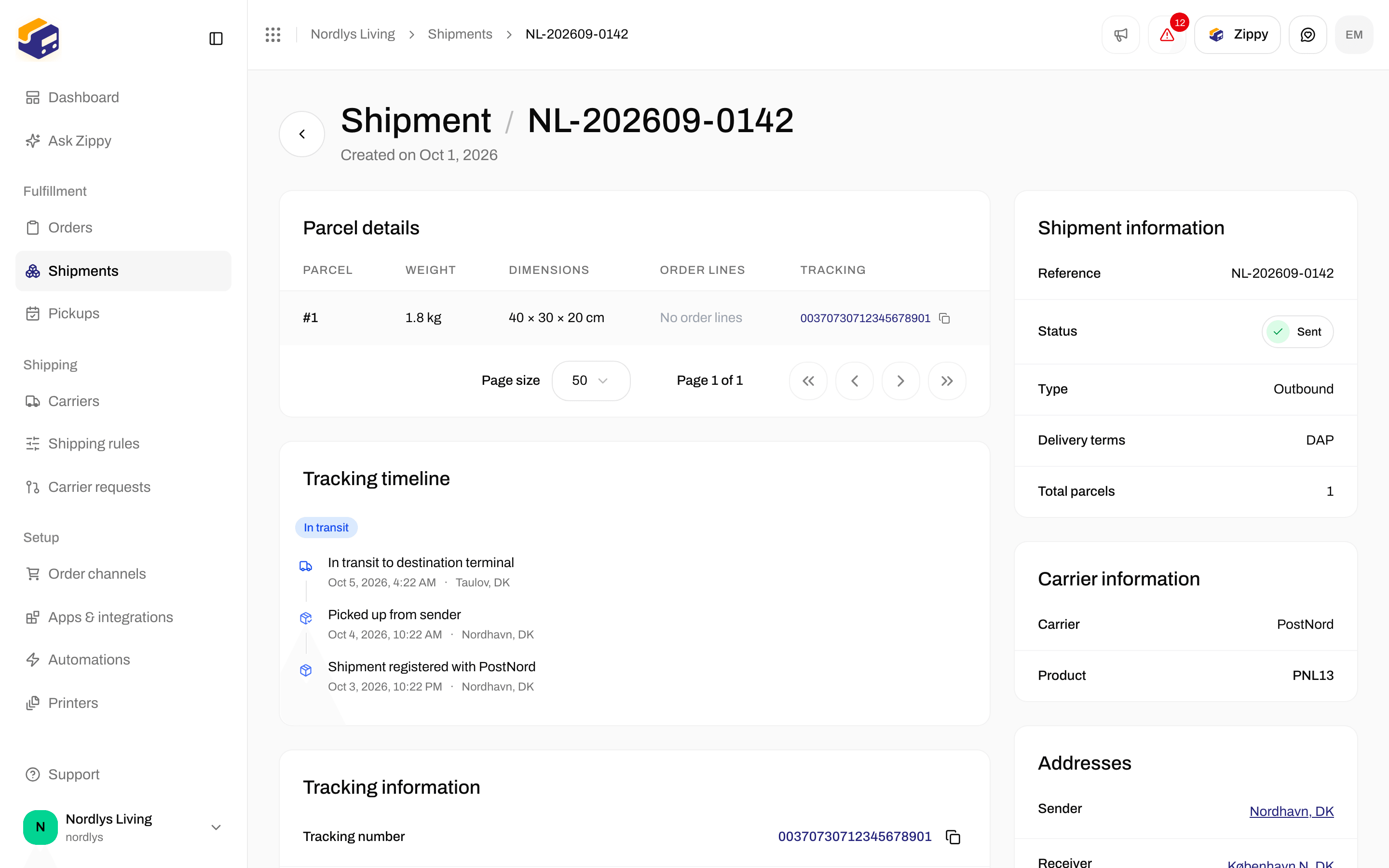Go to the next page of parcels
Screen dimensions: 1389x868
[900, 380]
